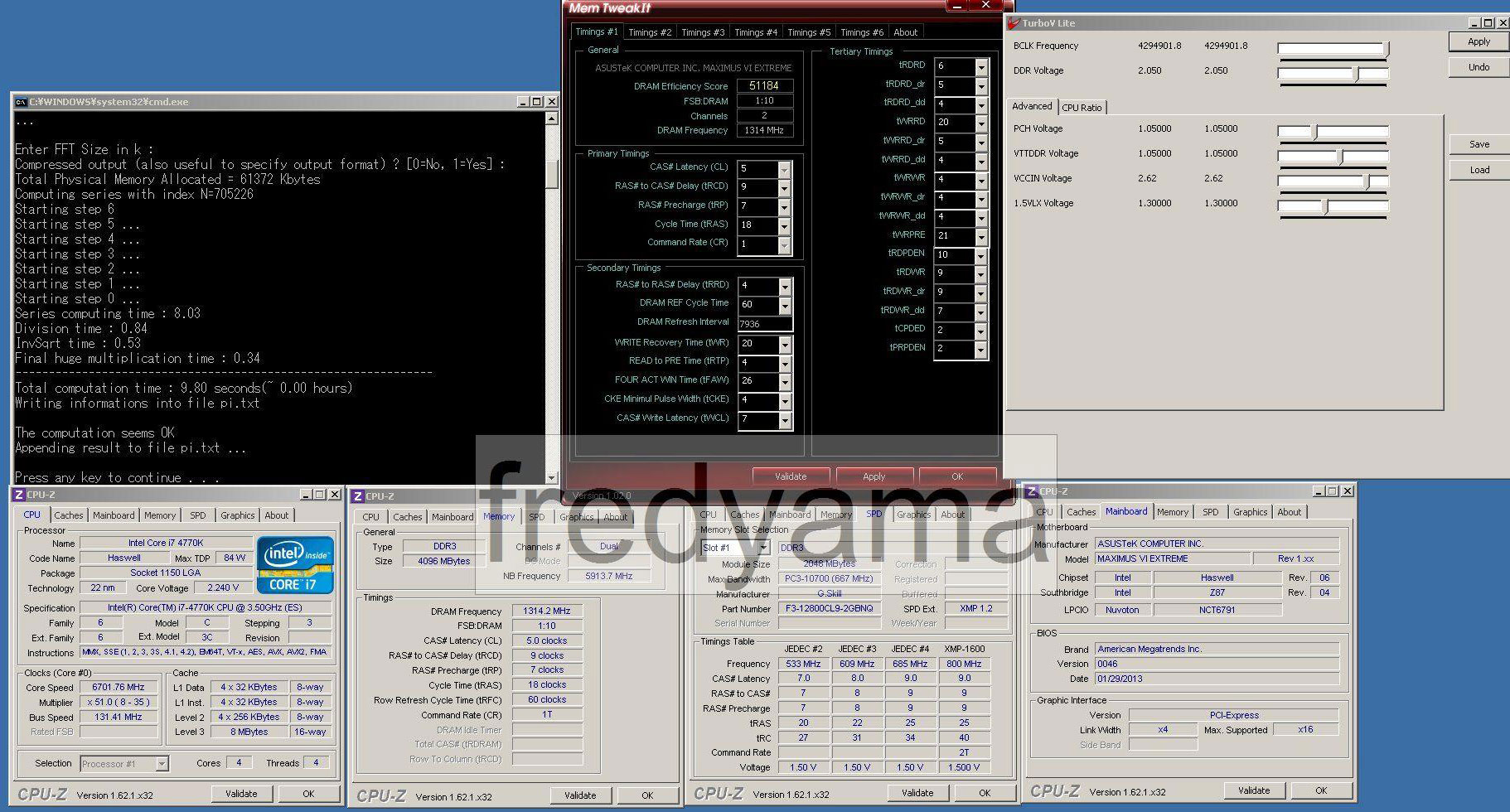Viewport: 1510px width, 812px height.
Task: Open the About tab in Mem TweakIt
Action: point(906,32)
